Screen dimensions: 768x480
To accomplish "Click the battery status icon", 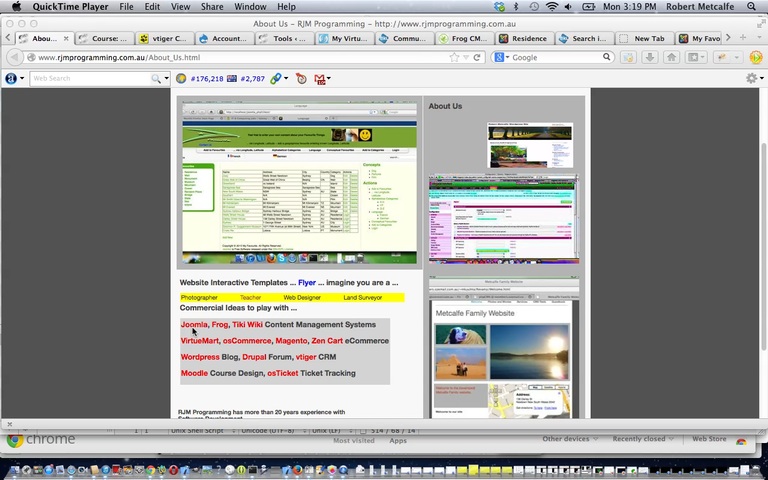I will (588, 6).
